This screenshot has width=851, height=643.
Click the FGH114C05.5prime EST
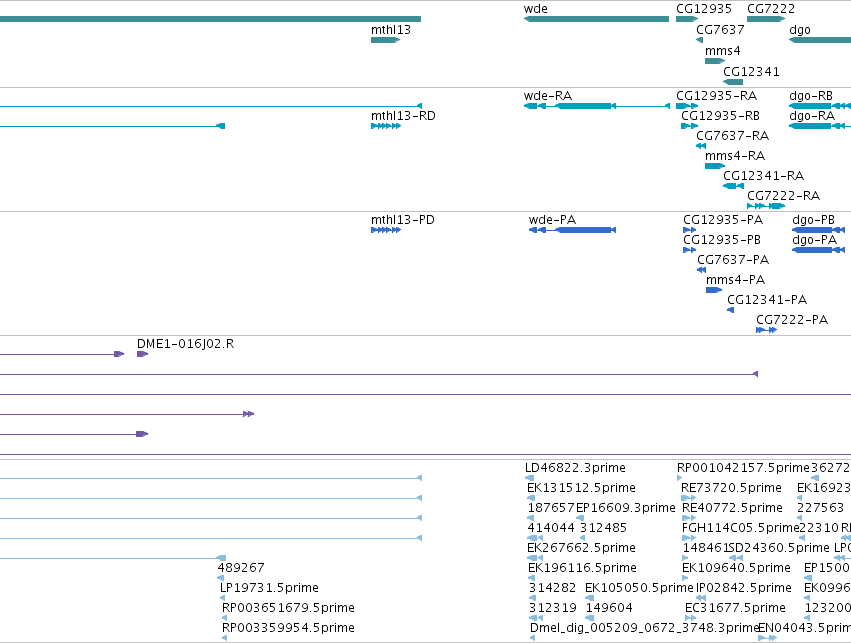coord(689,538)
